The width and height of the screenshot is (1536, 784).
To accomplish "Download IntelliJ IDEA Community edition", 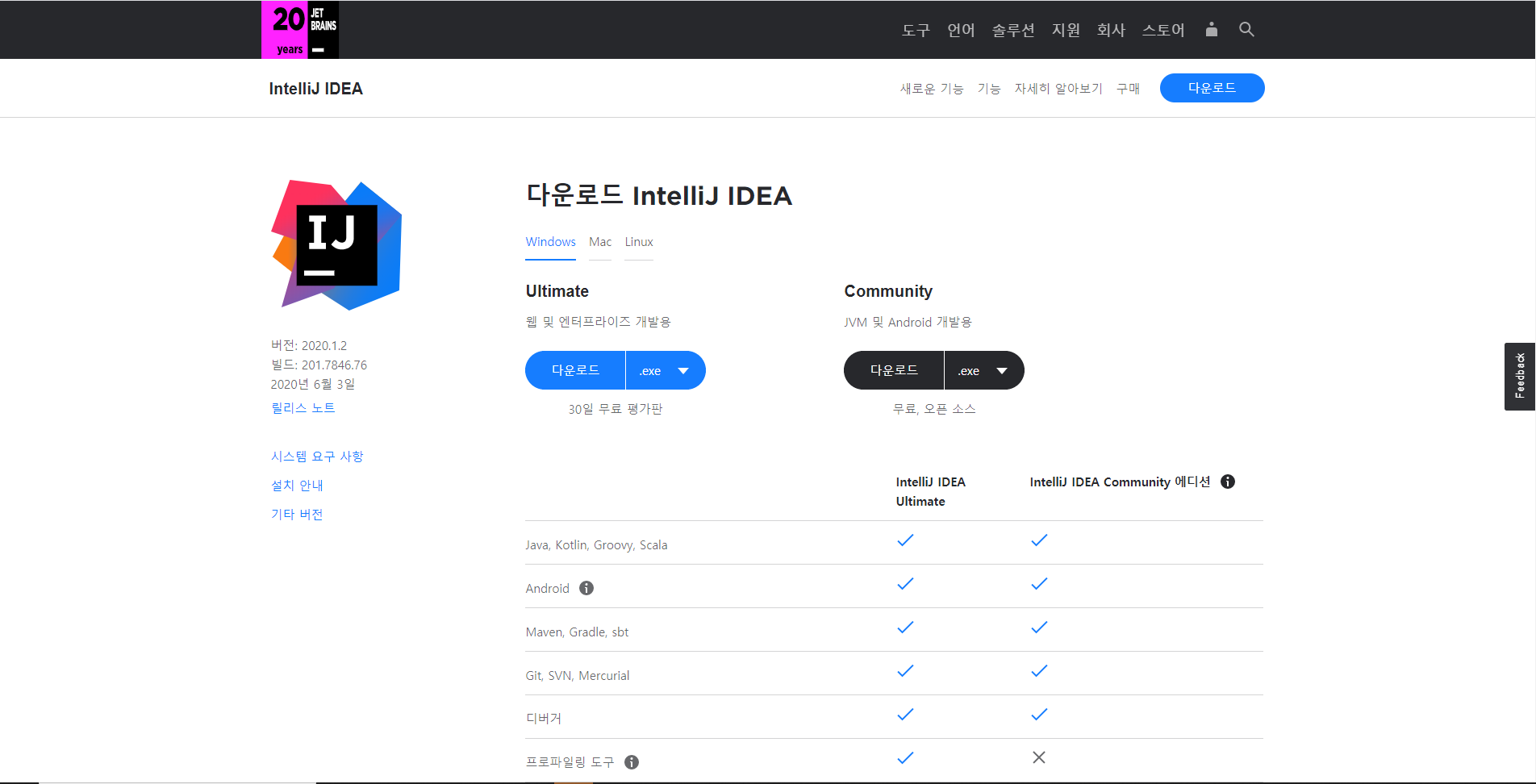I will [x=894, y=370].
